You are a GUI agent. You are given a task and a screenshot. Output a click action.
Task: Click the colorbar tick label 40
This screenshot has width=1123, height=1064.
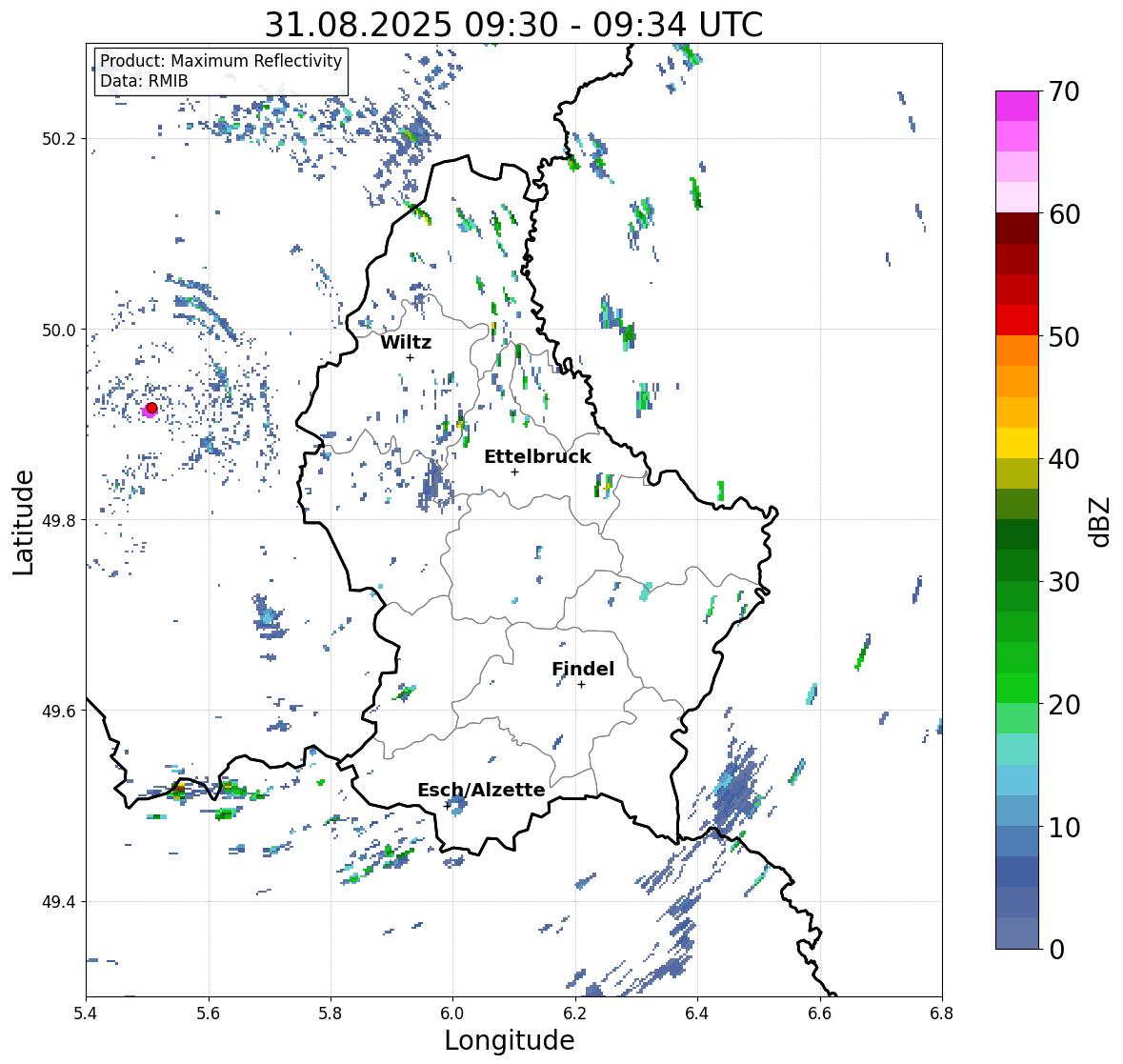point(1064,459)
